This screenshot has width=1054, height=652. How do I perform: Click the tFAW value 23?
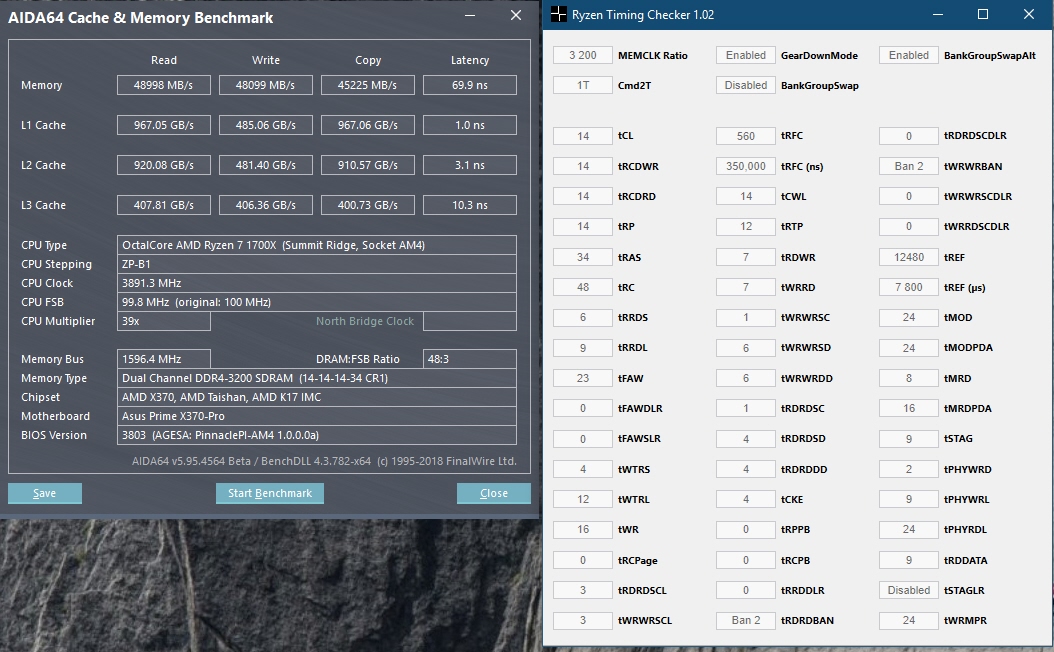[583, 378]
